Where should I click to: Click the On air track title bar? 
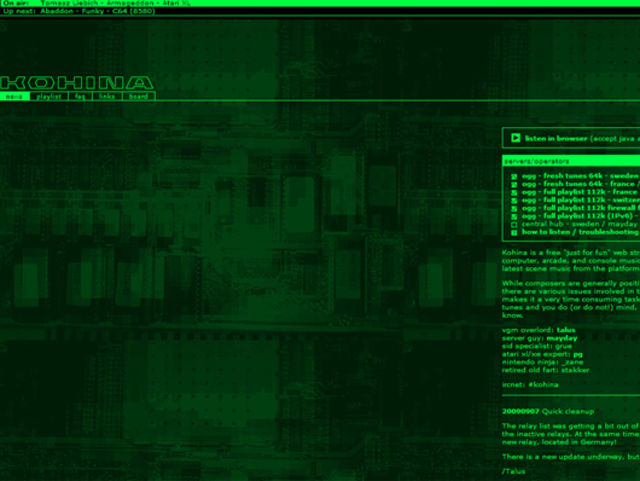click(x=320, y=3)
